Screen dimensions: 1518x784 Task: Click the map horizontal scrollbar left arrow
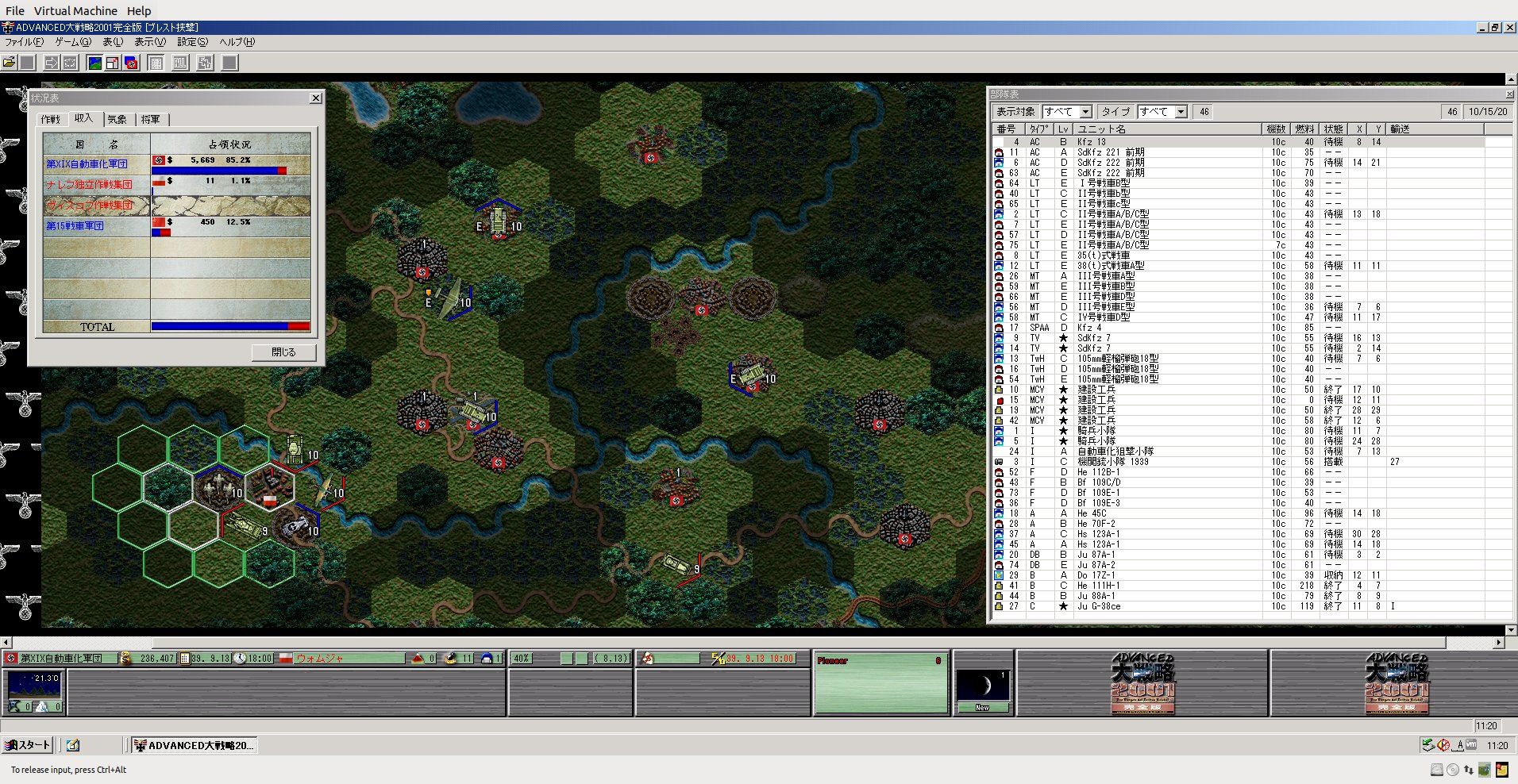pos(6,642)
